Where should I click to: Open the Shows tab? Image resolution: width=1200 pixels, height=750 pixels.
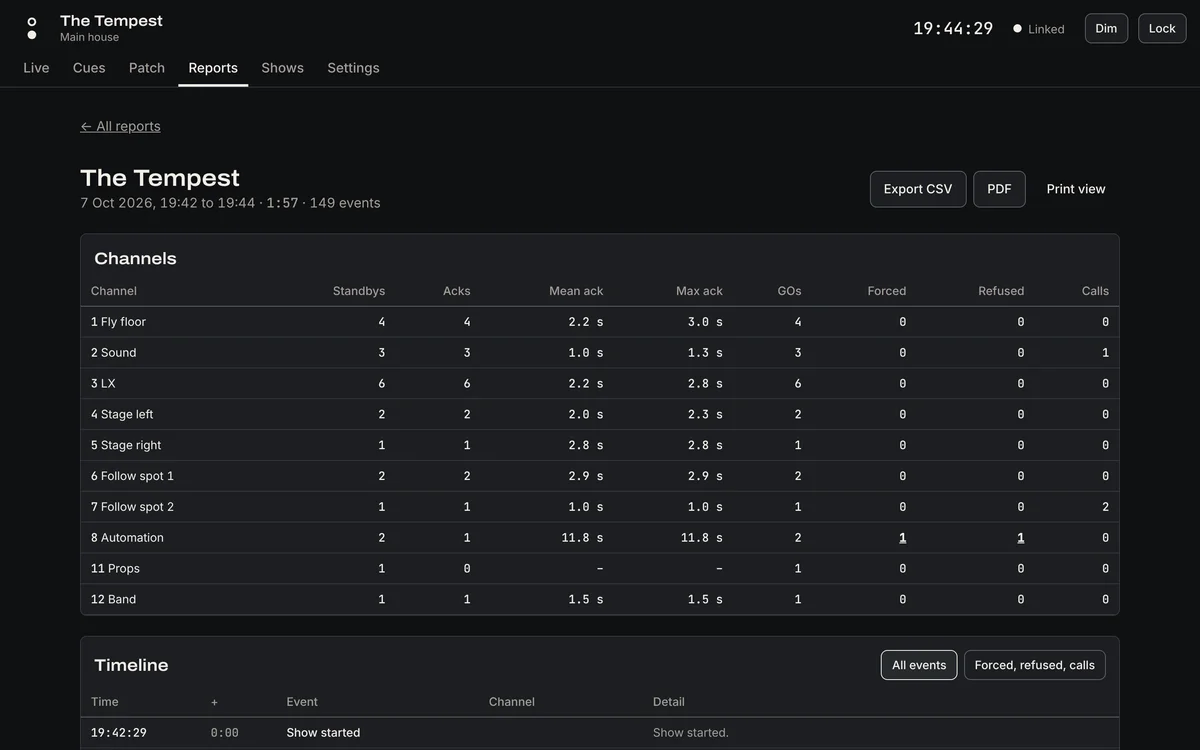coord(282,68)
